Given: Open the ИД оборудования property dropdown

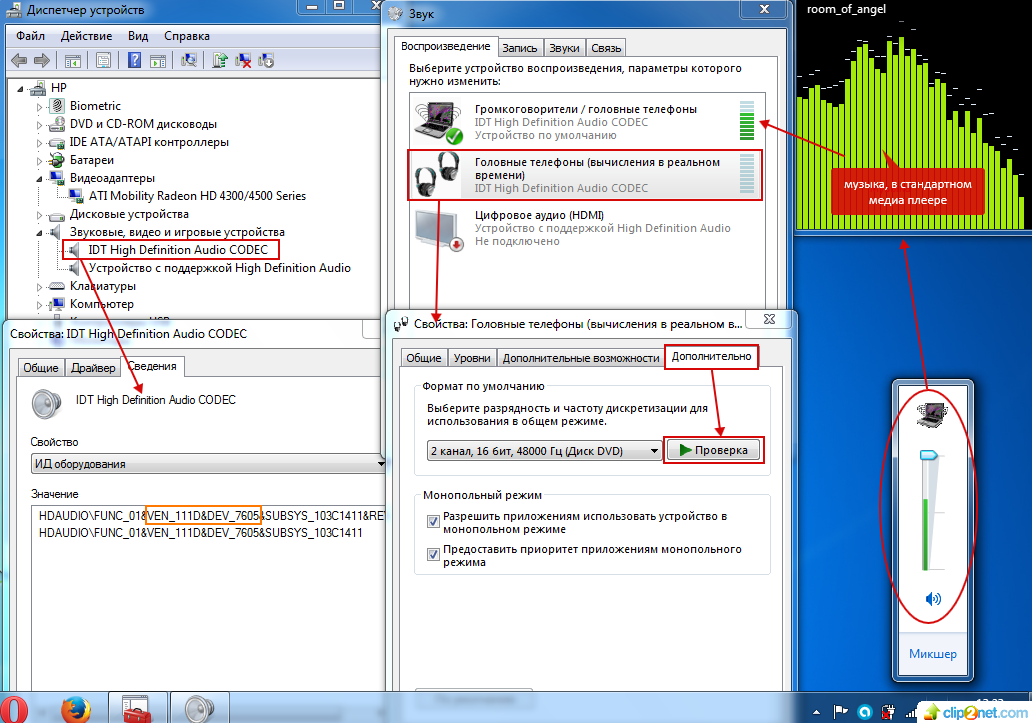Looking at the screenshot, I should [x=207, y=464].
